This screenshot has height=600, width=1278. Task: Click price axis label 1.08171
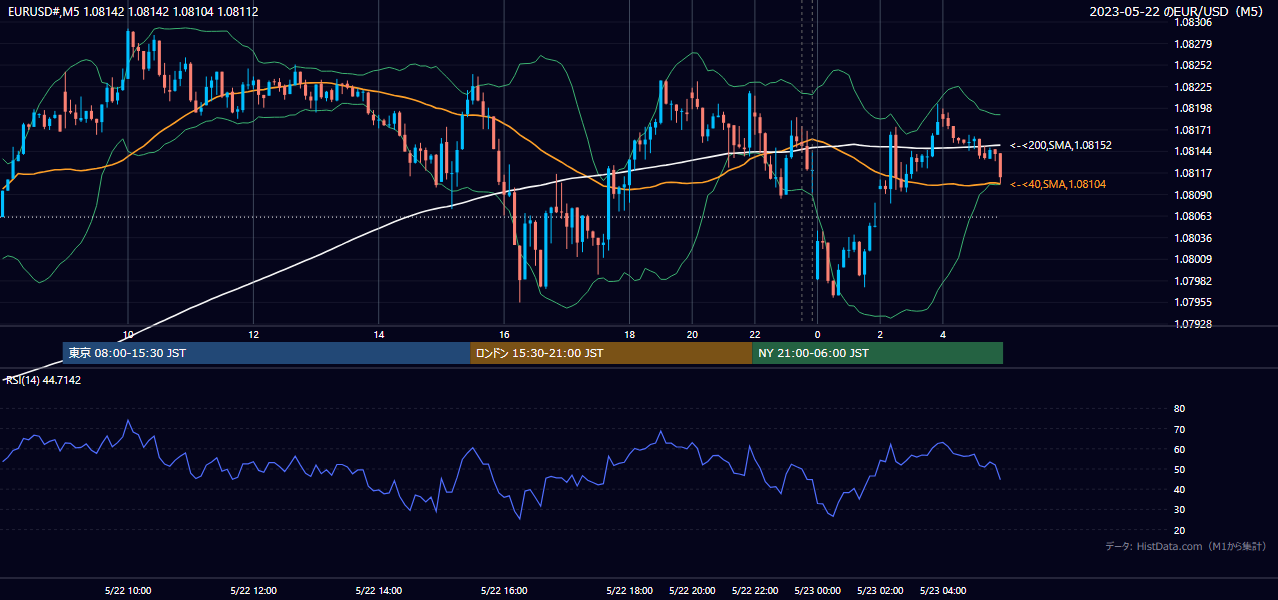pos(1193,130)
